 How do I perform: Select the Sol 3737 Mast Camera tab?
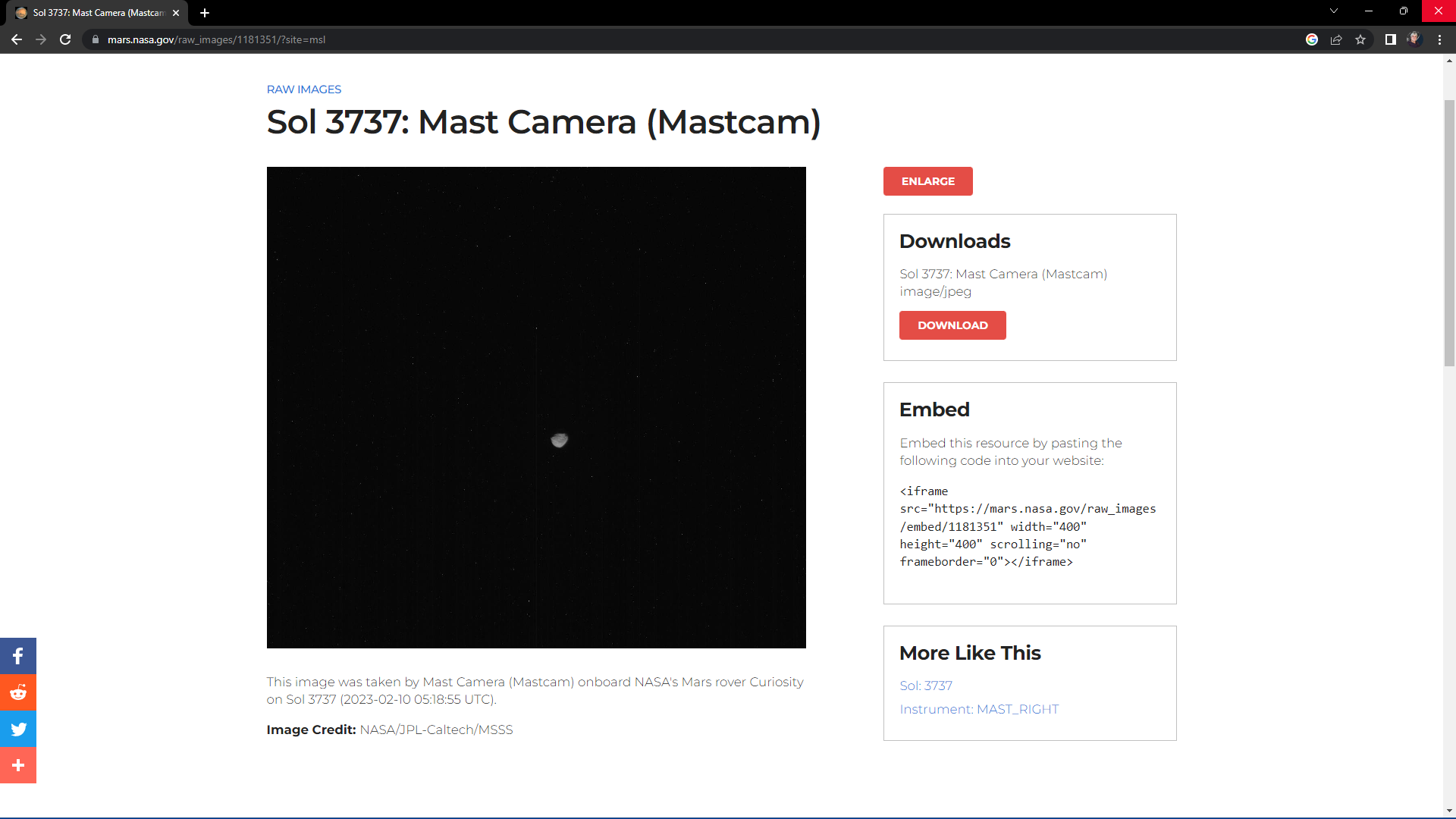99,13
